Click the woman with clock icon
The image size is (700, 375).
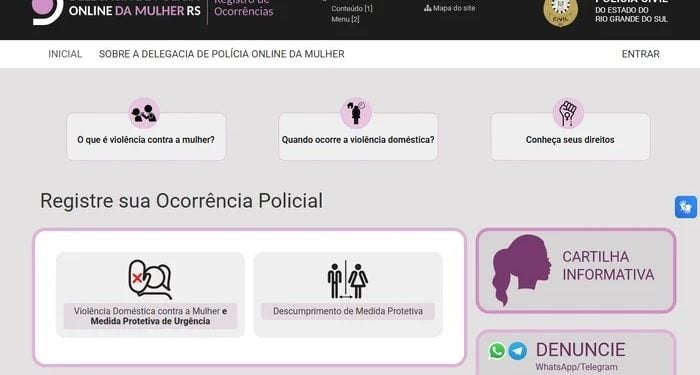click(356, 113)
